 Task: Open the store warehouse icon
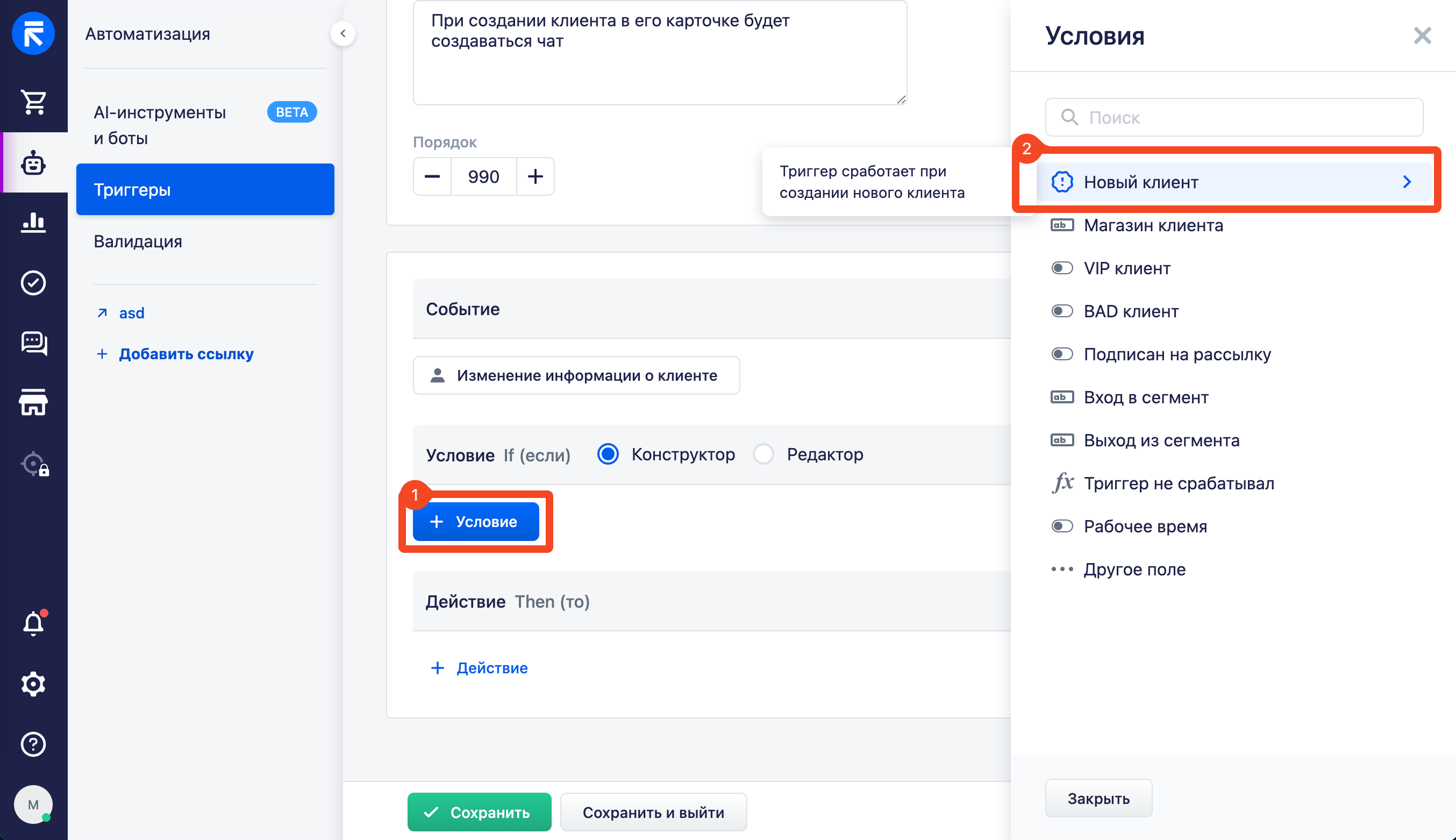pyautogui.click(x=33, y=402)
